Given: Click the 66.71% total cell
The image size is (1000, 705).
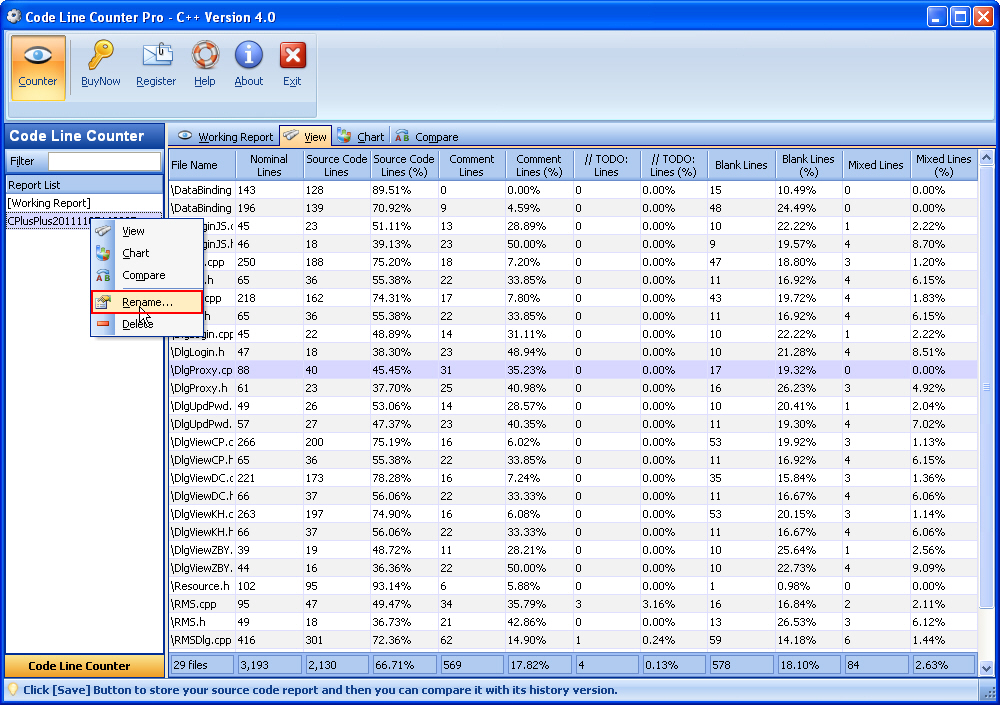Looking at the screenshot, I should 404,665.
